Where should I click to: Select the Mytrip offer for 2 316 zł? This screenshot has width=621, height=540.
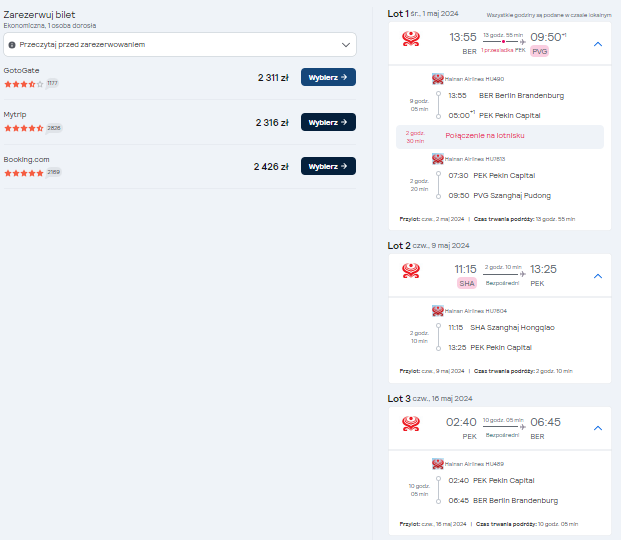(x=328, y=122)
